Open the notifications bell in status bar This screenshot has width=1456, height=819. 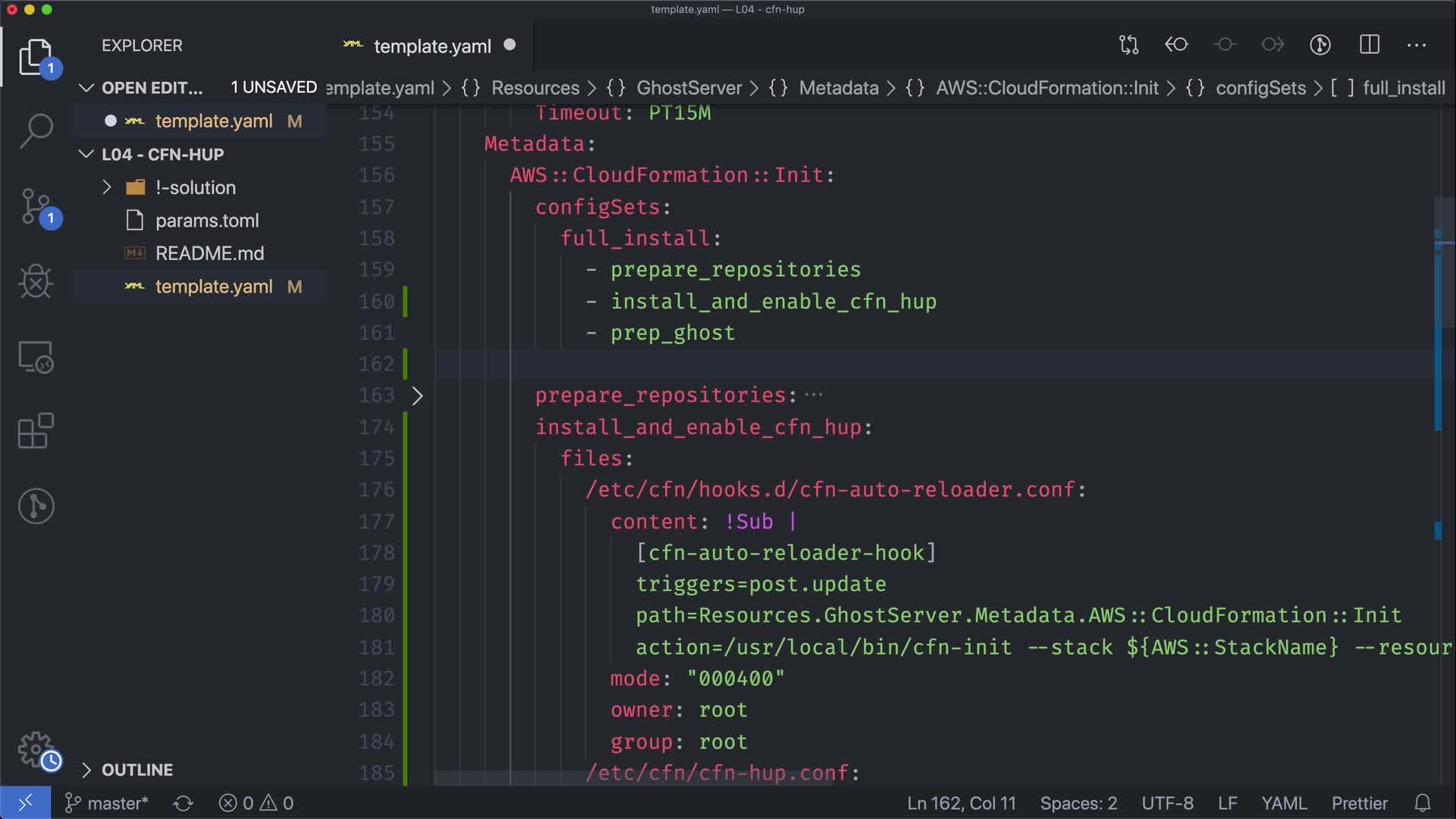1423,803
